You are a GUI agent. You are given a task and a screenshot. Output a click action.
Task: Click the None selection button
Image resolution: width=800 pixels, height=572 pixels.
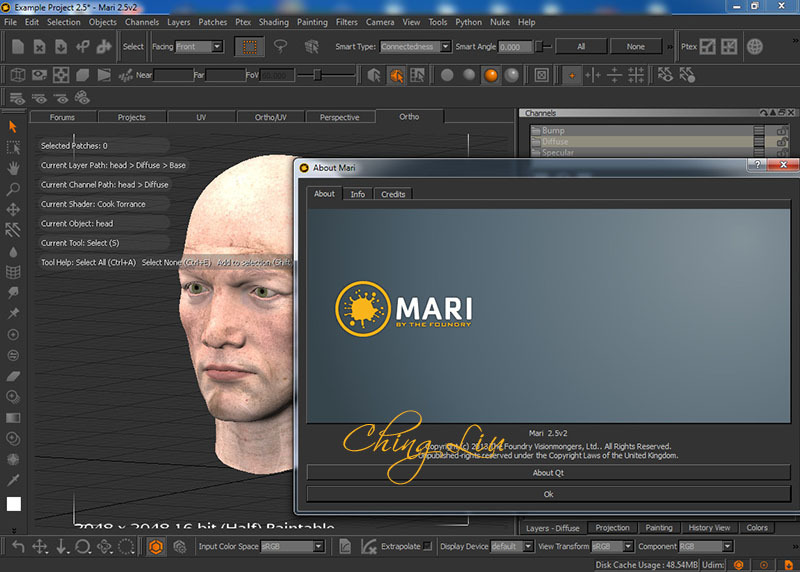636,46
